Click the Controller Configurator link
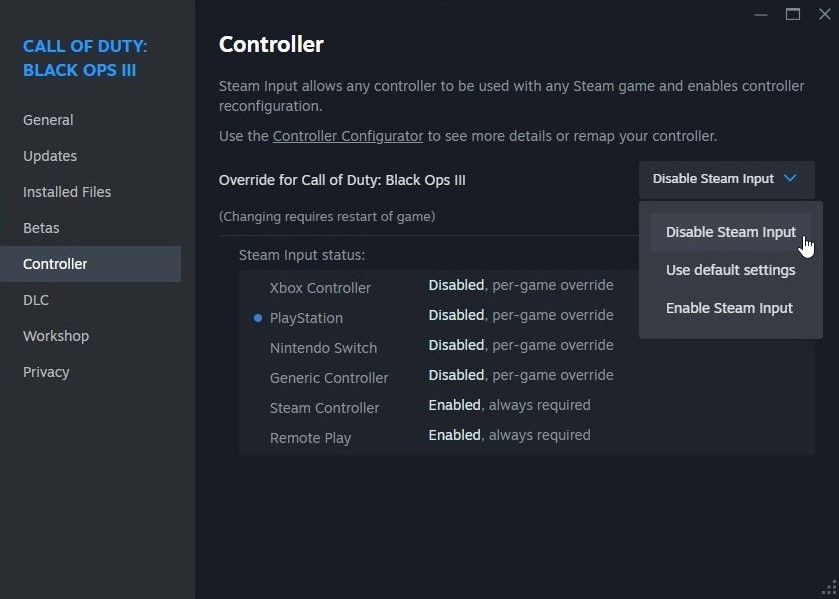Screen dimensions: 839x599 coord(348,136)
